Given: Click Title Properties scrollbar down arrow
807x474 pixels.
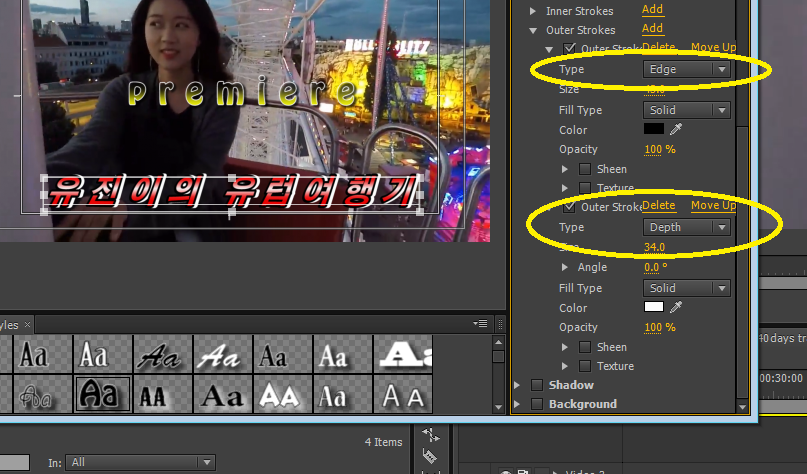Looking at the screenshot, I should [x=742, y=407].
